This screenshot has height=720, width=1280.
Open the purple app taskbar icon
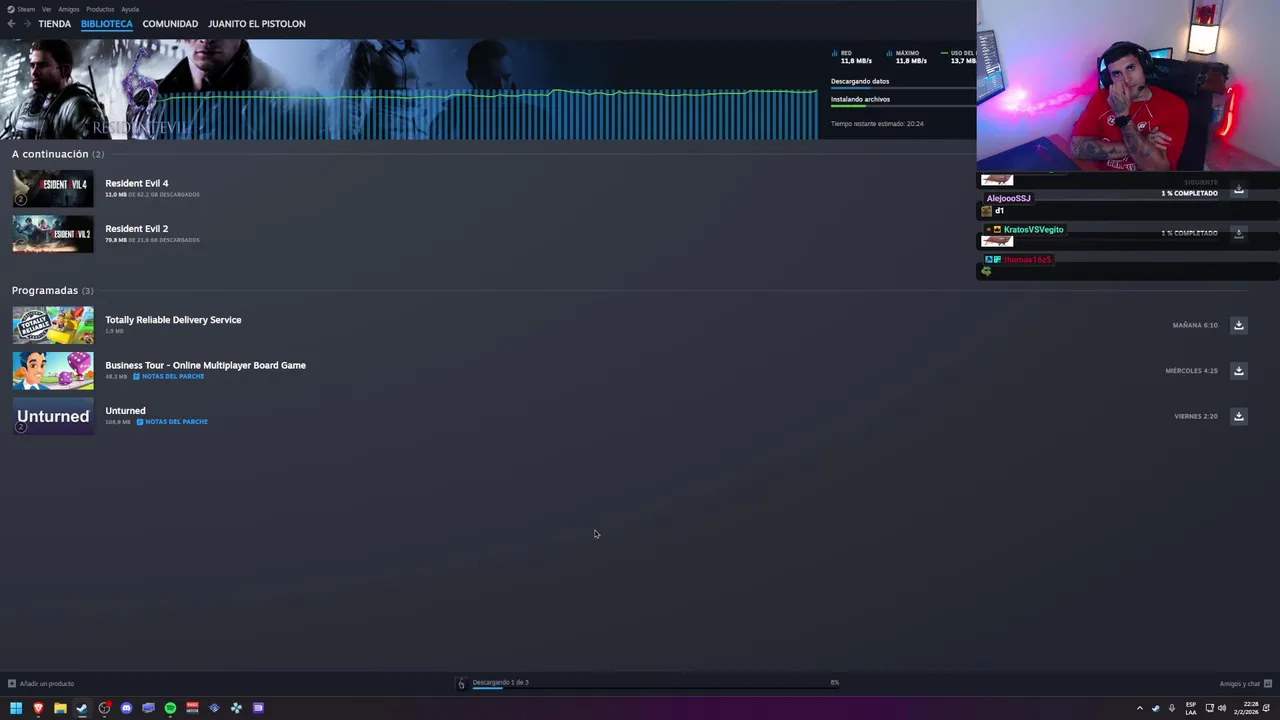click(x=258, y=708)
